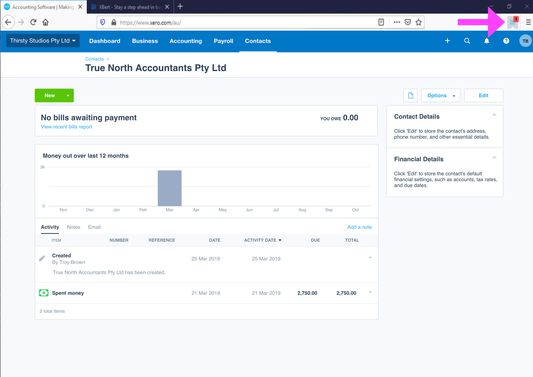Sort by the Number column header
Screen dimensions: 533x377
(119, 240)
